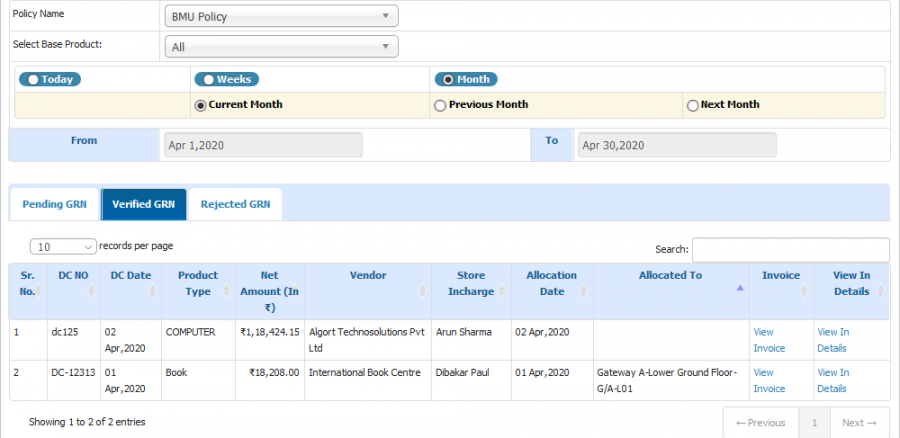Toggle the Allocated To ascending sort arrow
Screen dimensions: 900x438
[x=740, y=288]
